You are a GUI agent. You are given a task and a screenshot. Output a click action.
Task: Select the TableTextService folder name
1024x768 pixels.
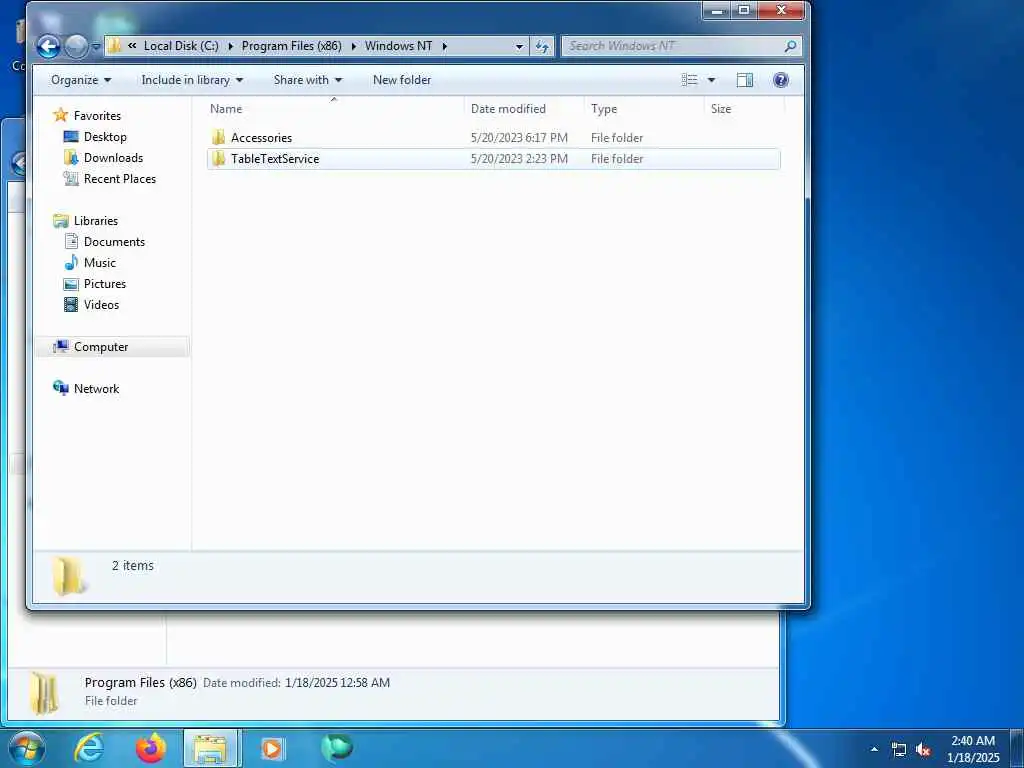[275, 159]
